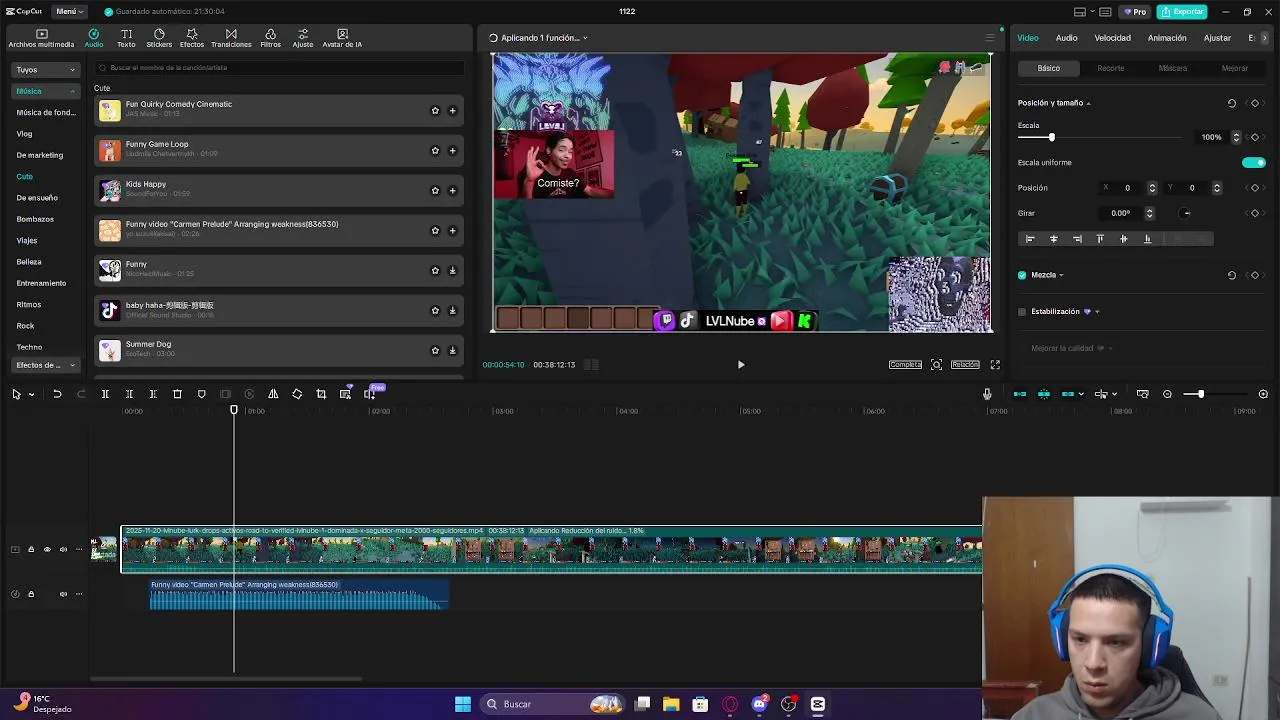The image size is (1280, 720).
Task: Open the Stickers panel
Action: point(159,38)
